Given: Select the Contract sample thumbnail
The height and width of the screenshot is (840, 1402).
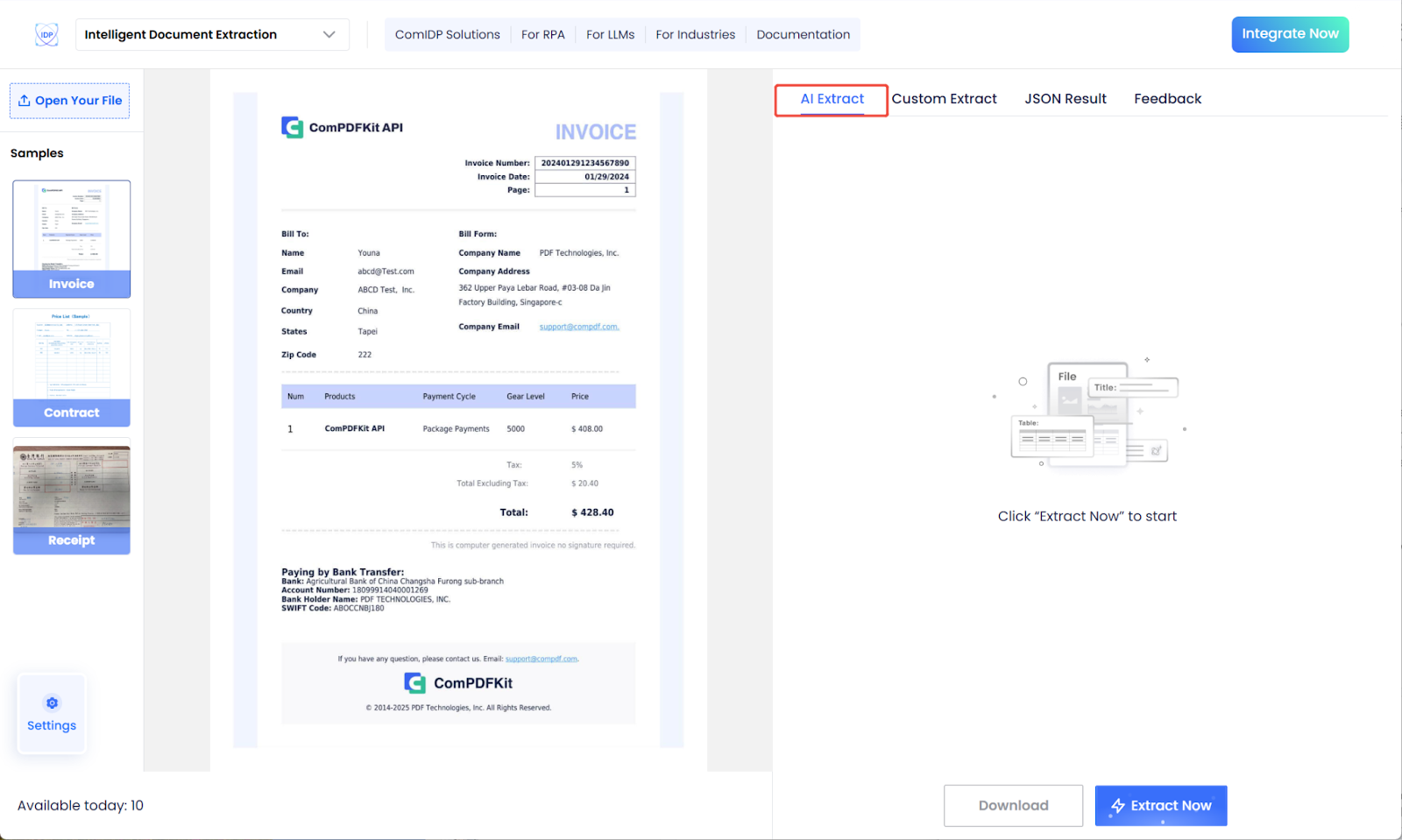Looking at the screenshot, I should click(x=72, y=368).
